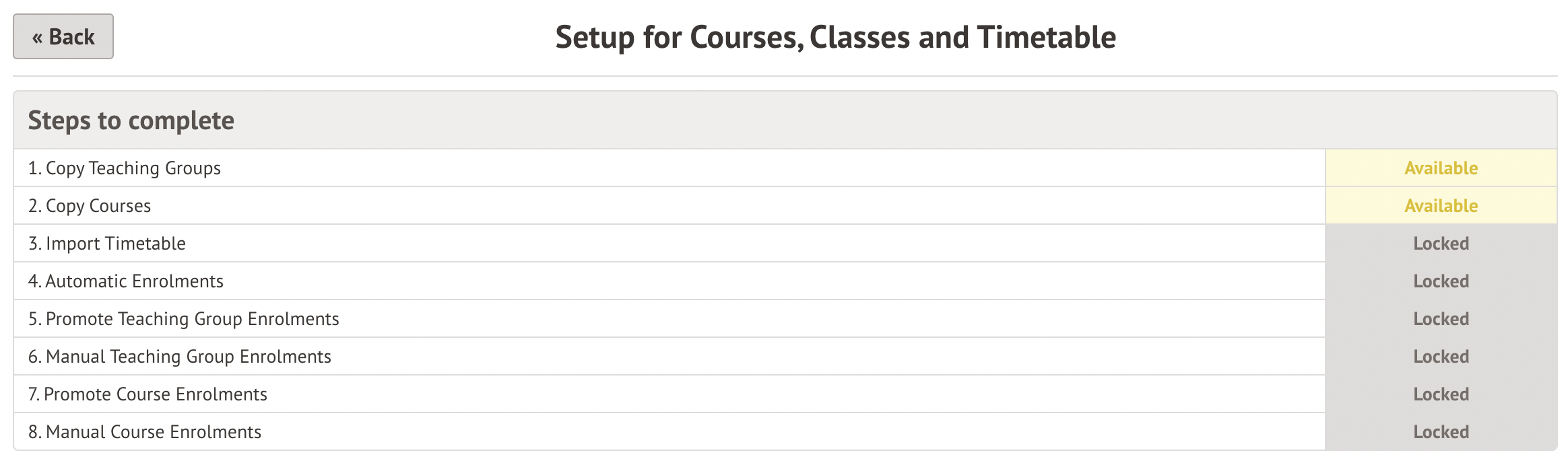The height and width of the screenshot is (463, 1568).
Task: Click Locked status for Manual Teaching Group Enrolments
Action: coord(1441,357)
